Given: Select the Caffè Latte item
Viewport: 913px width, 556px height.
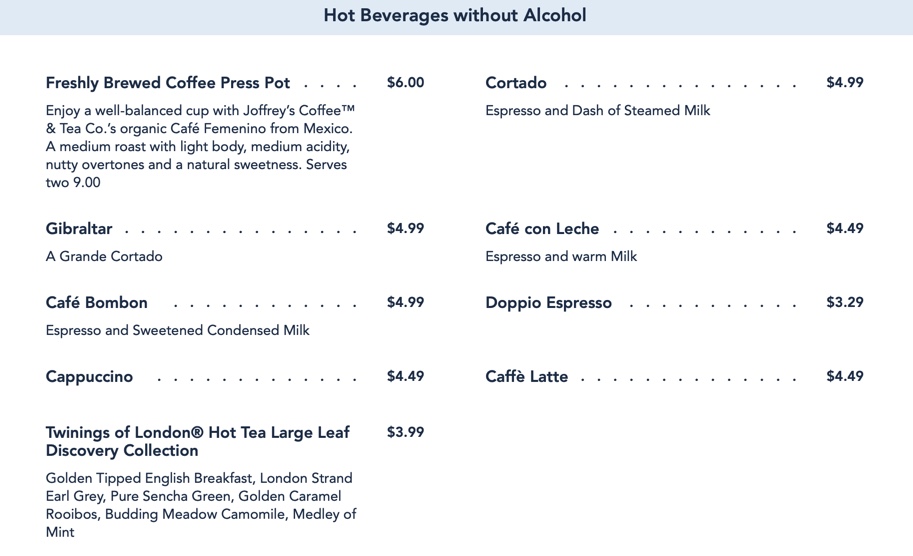Looking at the screenshot, I should 527,377.
